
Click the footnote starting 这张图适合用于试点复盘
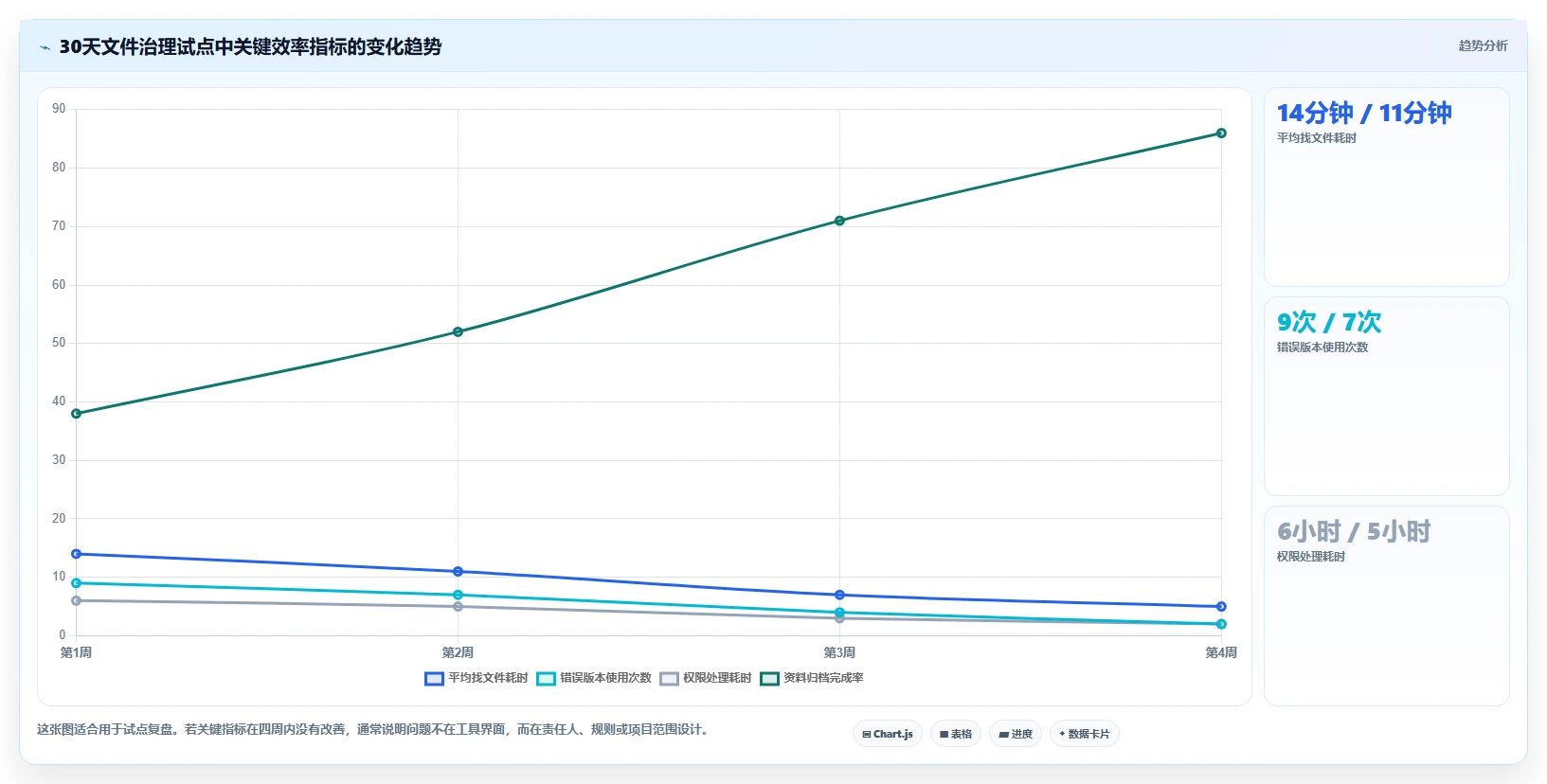[x=375, y=729]
